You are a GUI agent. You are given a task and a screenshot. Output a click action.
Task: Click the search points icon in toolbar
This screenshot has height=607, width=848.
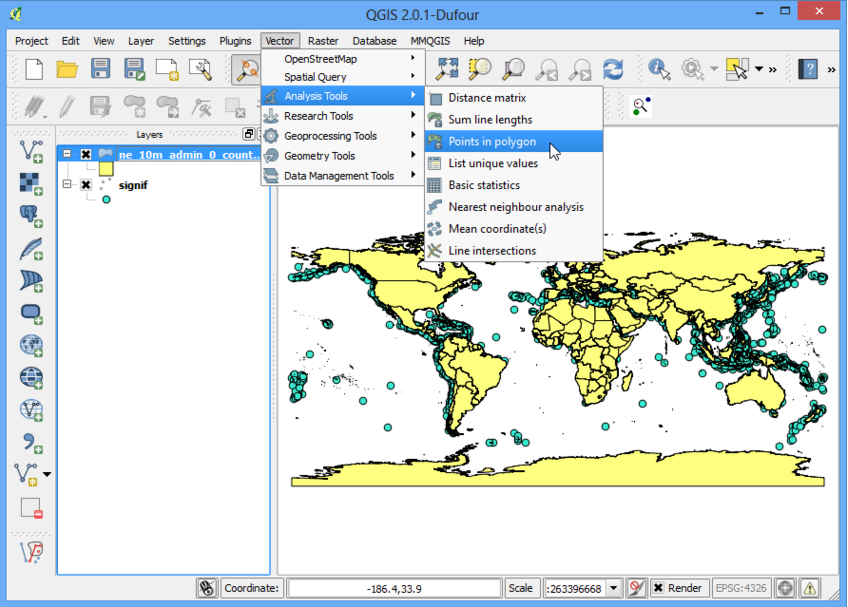coord(641,105)
